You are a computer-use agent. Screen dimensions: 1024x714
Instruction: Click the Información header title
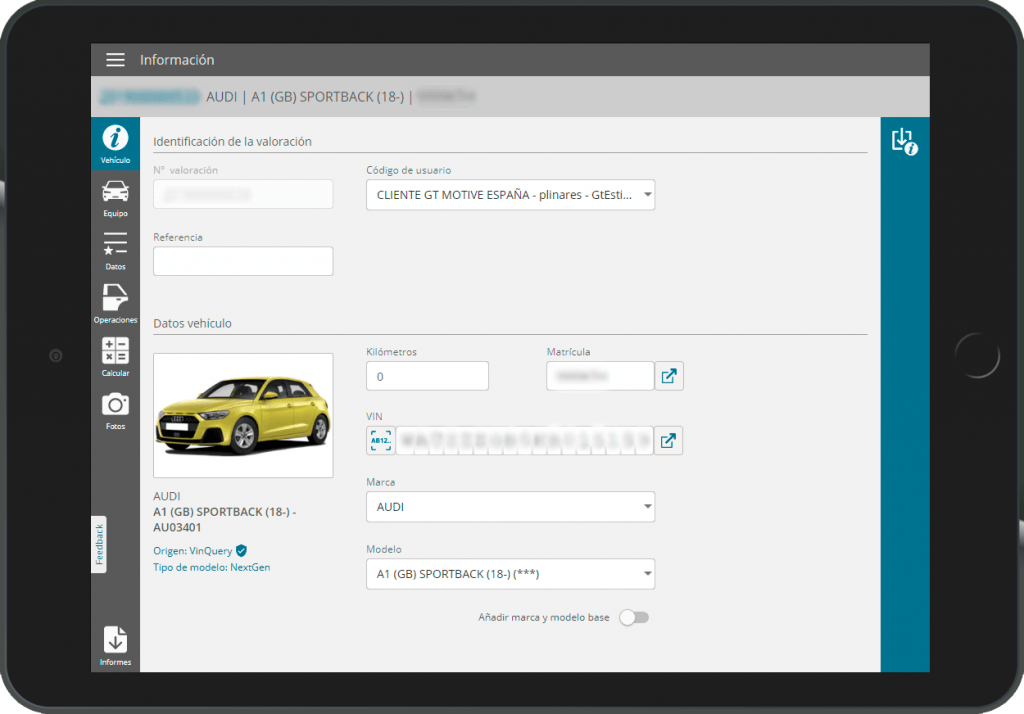coord(177,60)
